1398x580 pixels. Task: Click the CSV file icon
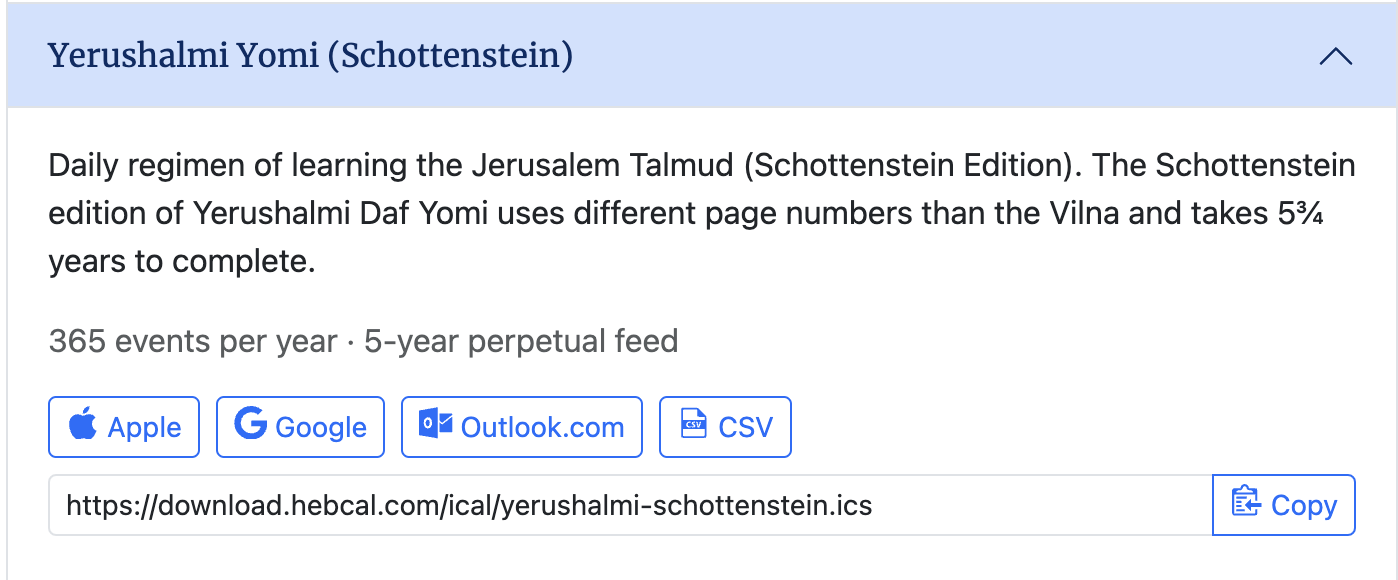[693, 425]
